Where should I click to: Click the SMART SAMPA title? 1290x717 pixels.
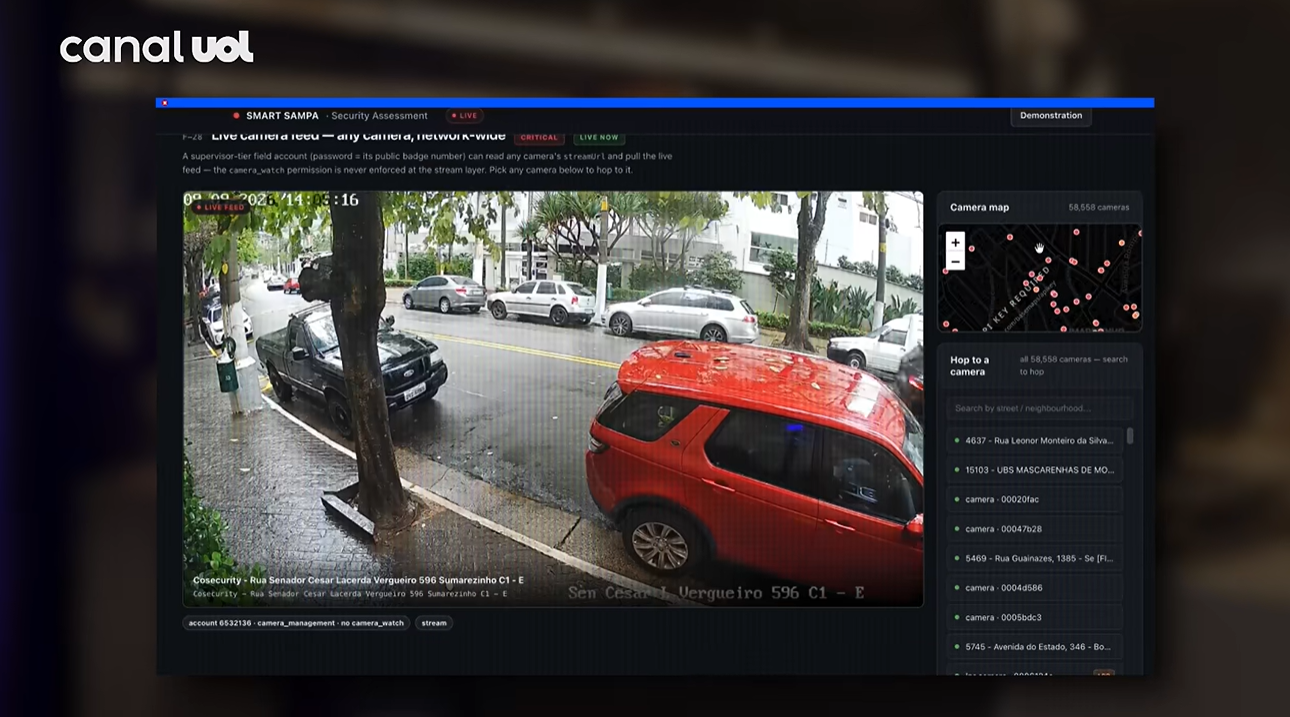[282, 116]
